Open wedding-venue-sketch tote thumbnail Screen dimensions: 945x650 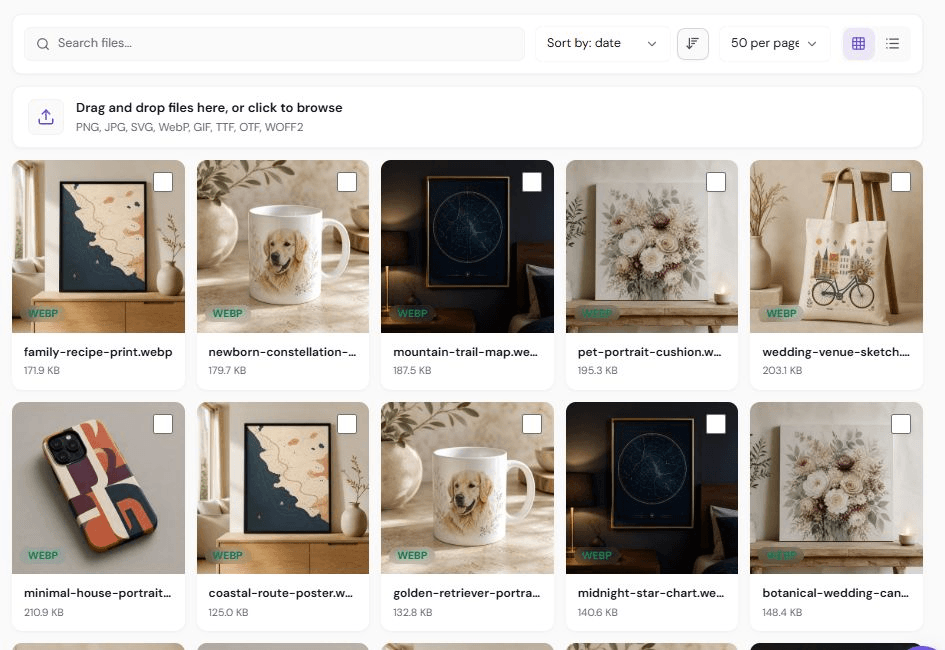[x=837, y=246]
